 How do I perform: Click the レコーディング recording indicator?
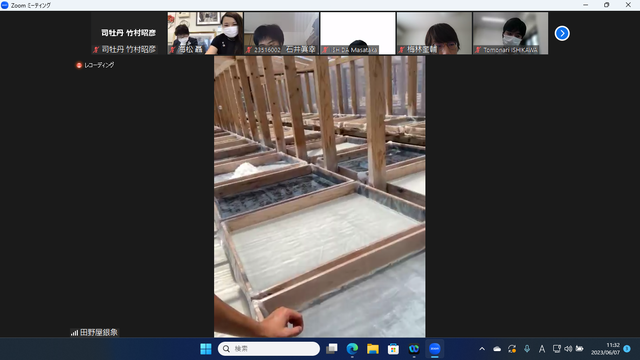(95, 65)
